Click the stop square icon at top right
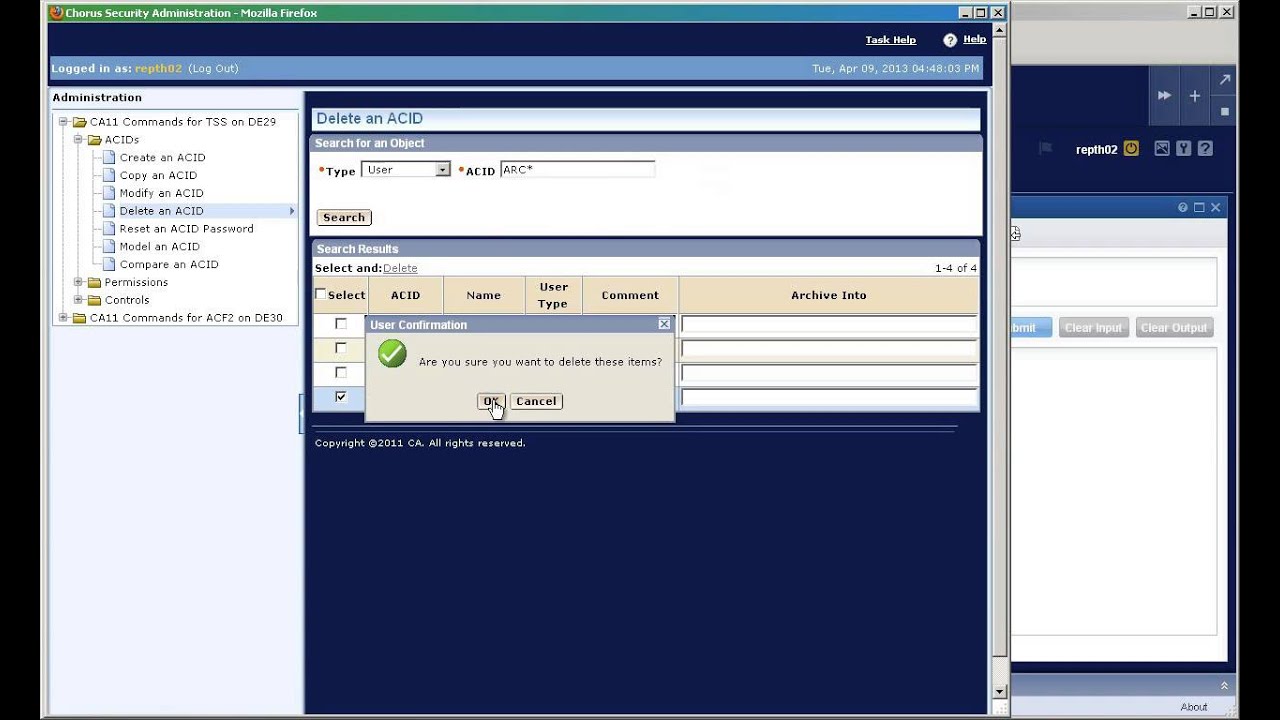Image resolution: width=1280 pixels, height=720 pixels. tap(1225, 111)
